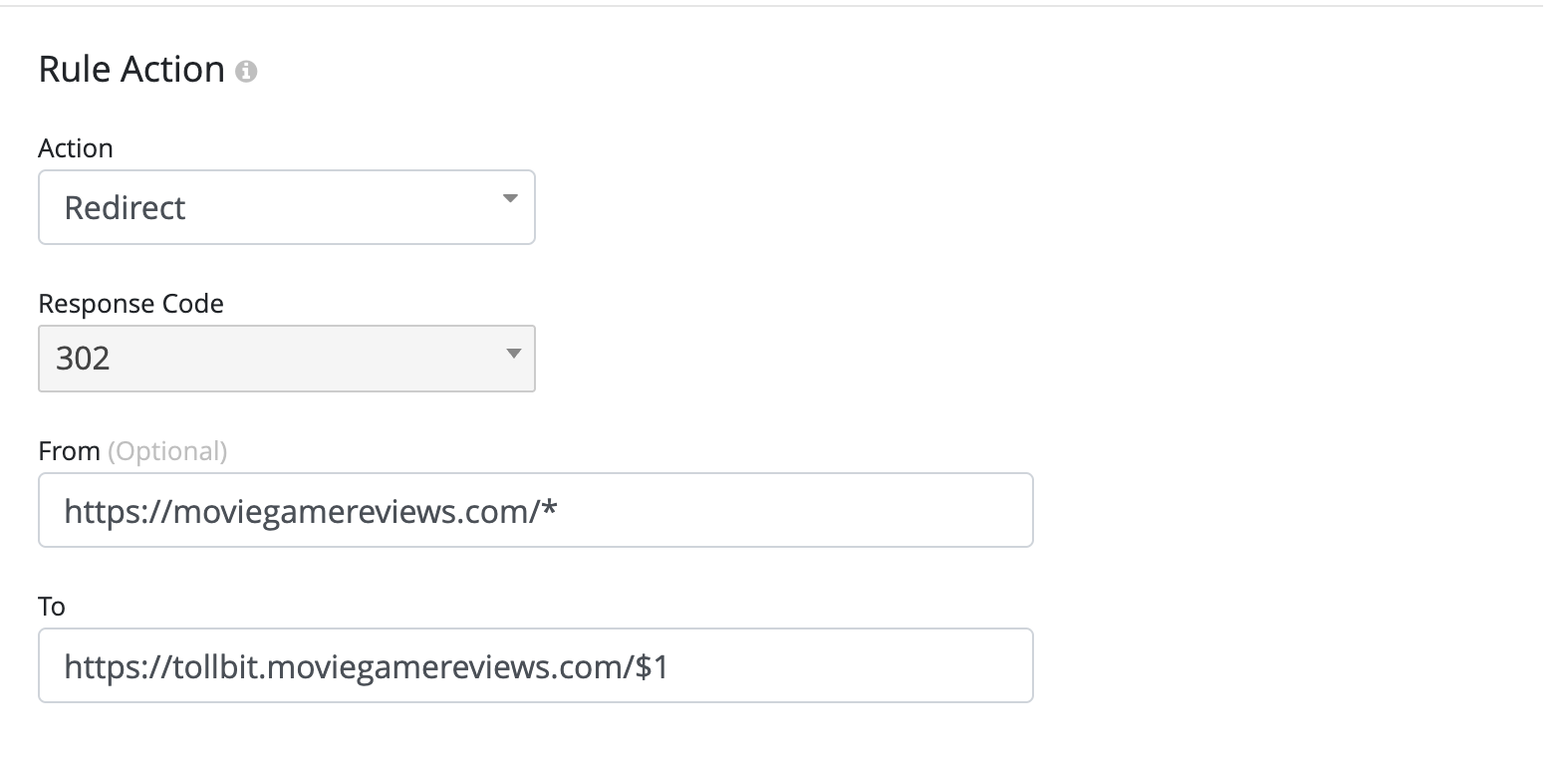Click the Rule Action heading text

[131, 68]
